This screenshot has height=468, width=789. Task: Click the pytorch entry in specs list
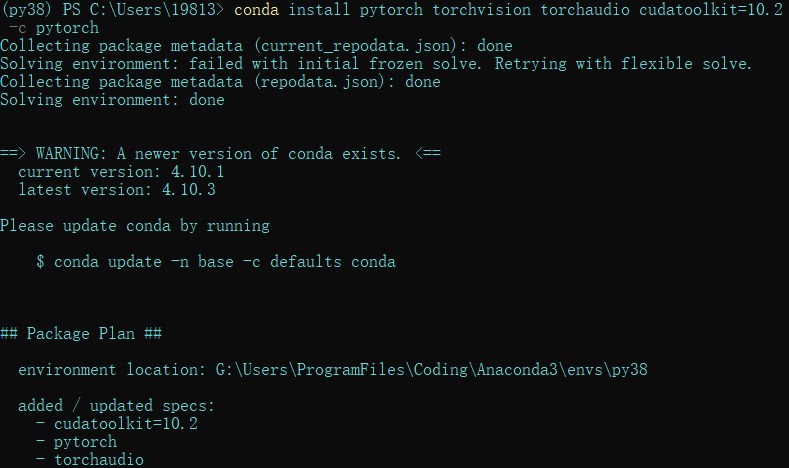[x=85, y=442]
